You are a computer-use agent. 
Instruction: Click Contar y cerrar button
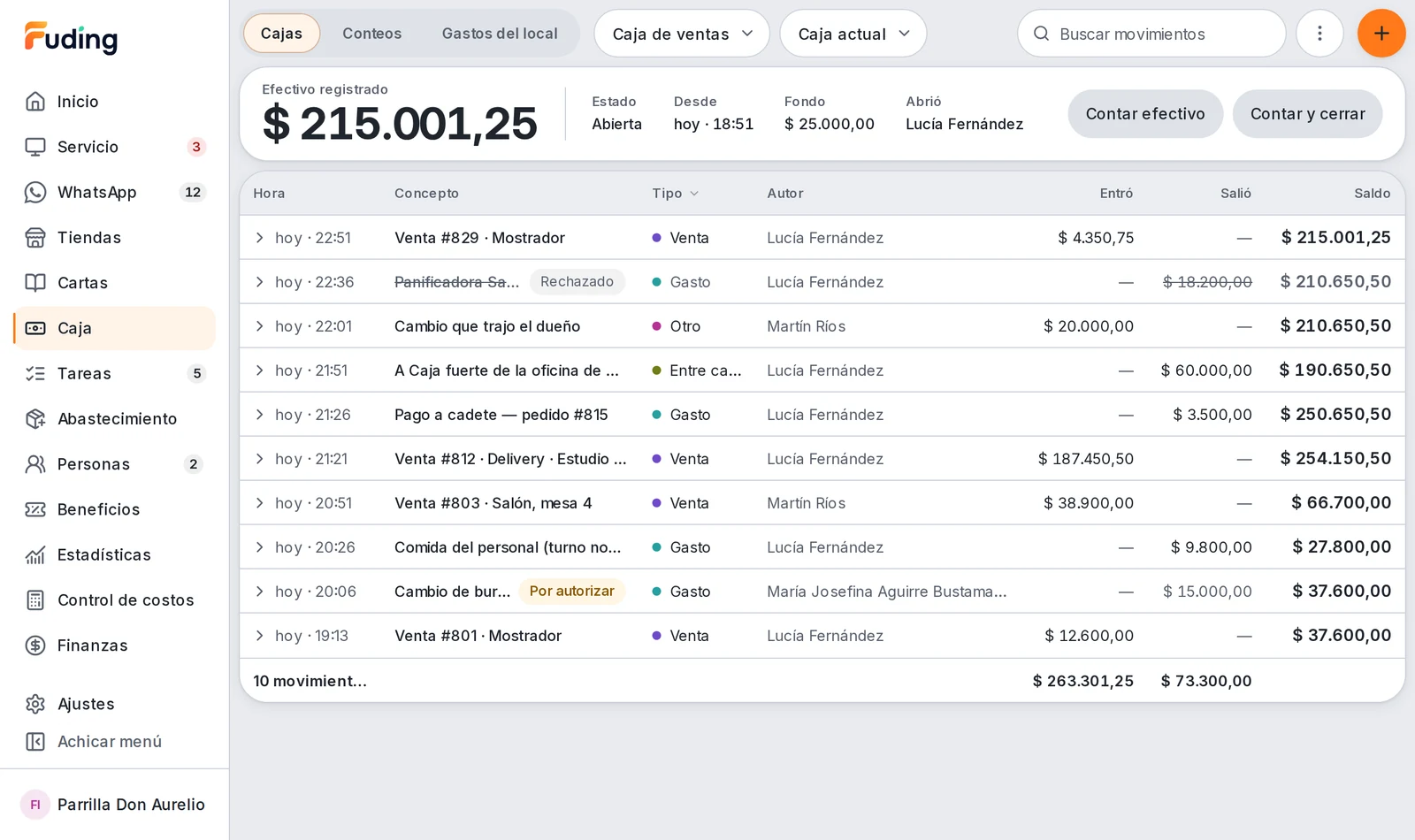pyautogui.click(x=1307, y=113)
